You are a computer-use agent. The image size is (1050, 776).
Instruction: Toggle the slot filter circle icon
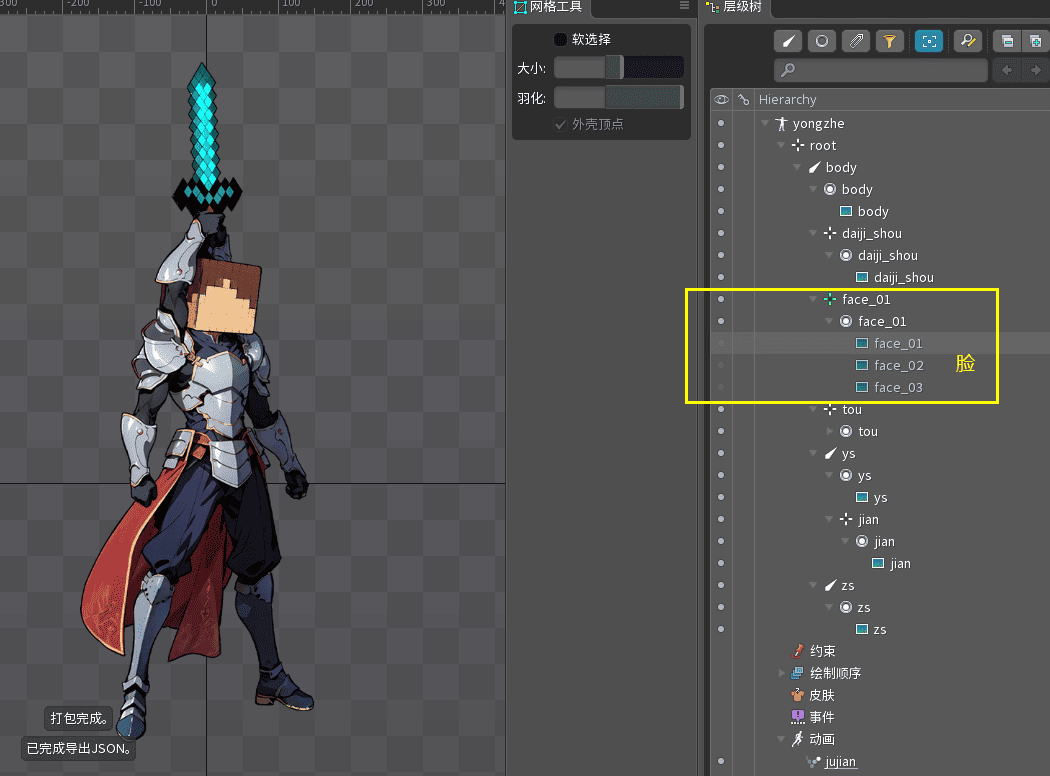coord(822,41)
